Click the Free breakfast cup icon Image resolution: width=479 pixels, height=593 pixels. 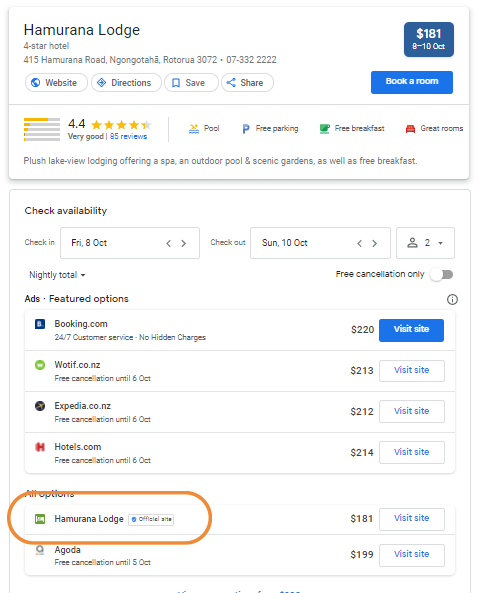point(324,129)
